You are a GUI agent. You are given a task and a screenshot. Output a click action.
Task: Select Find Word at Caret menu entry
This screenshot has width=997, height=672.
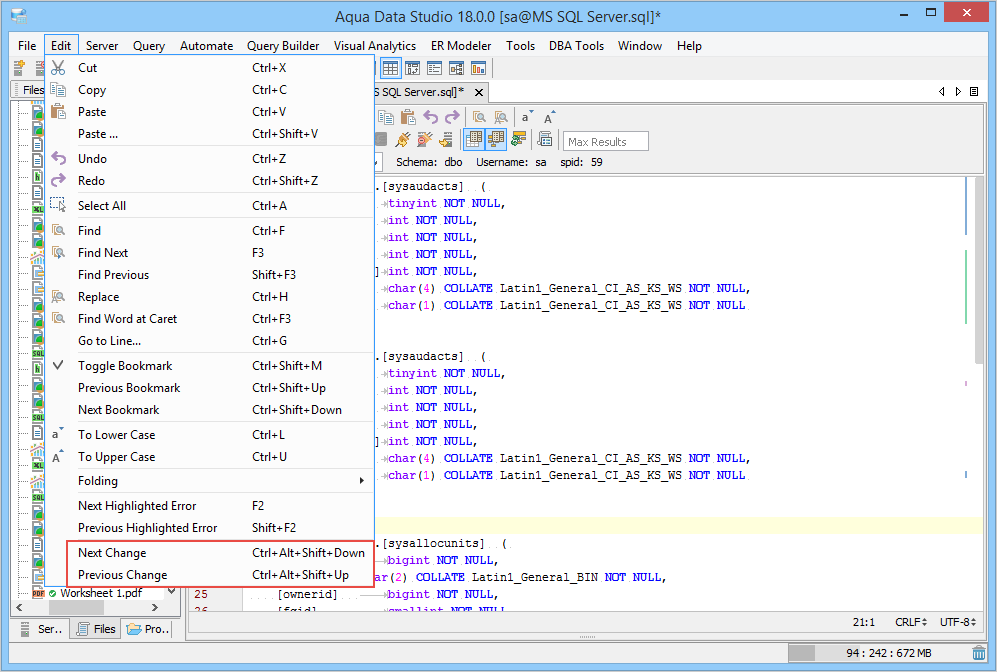(x=127, y=319)
